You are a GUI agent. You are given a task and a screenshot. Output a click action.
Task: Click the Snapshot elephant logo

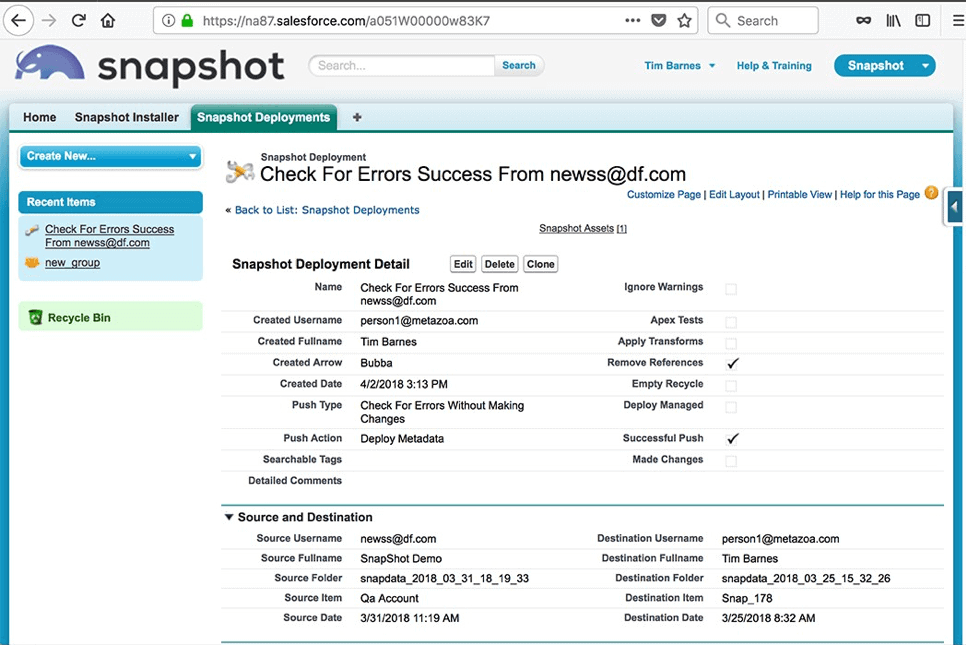point(49,63)
